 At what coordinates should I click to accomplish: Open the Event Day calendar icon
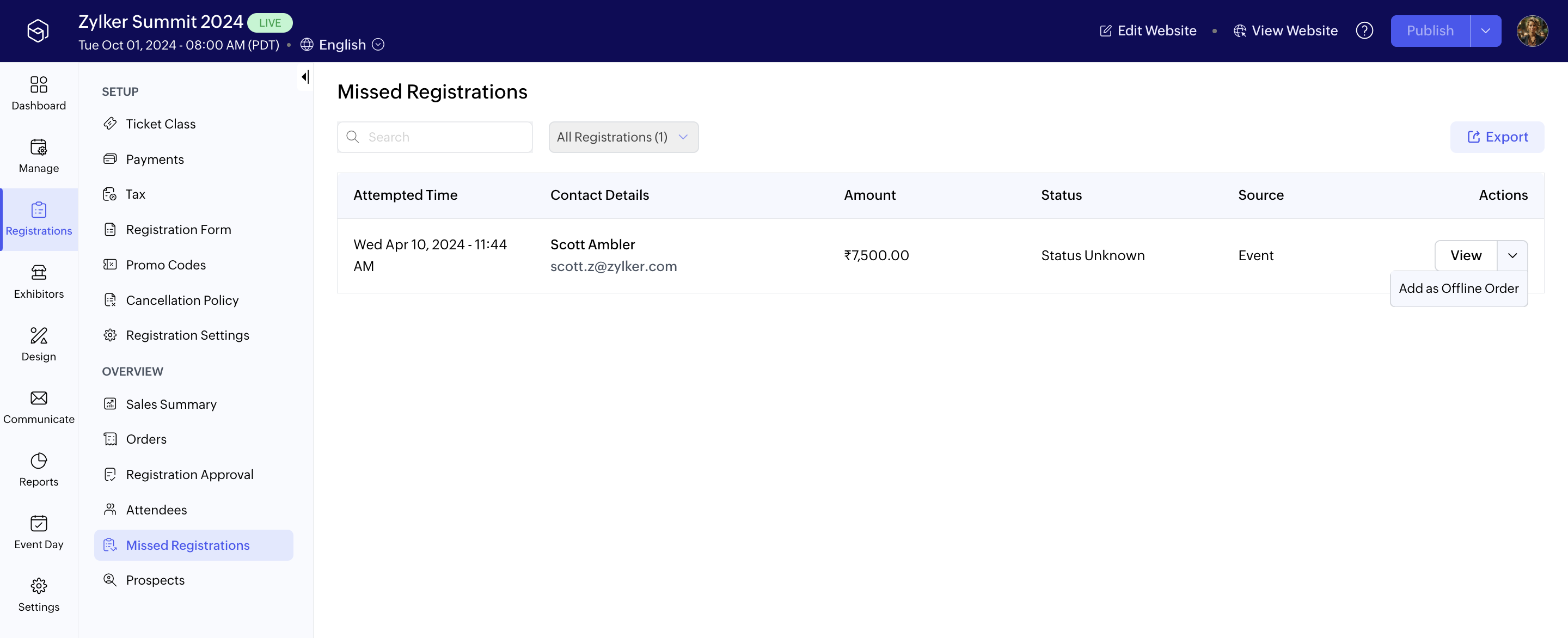point(38,523)
